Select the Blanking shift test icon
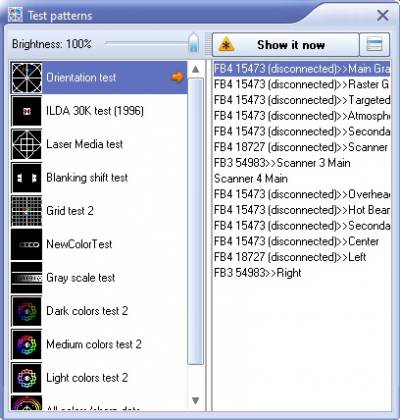 (x=27, y=178)
